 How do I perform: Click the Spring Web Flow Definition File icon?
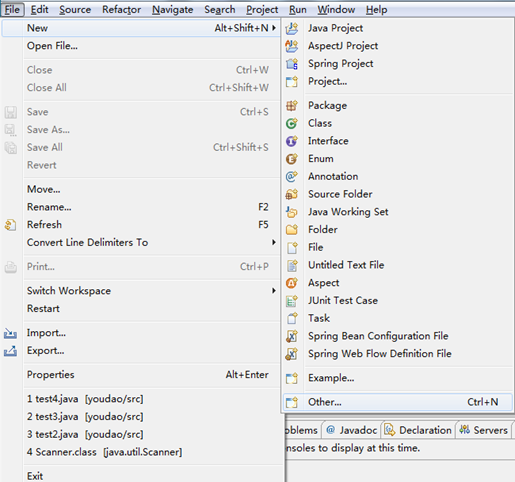click(292, 354)
